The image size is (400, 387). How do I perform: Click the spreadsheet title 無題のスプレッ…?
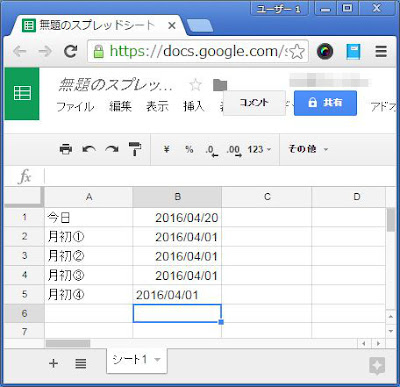[x=115, y=85]
